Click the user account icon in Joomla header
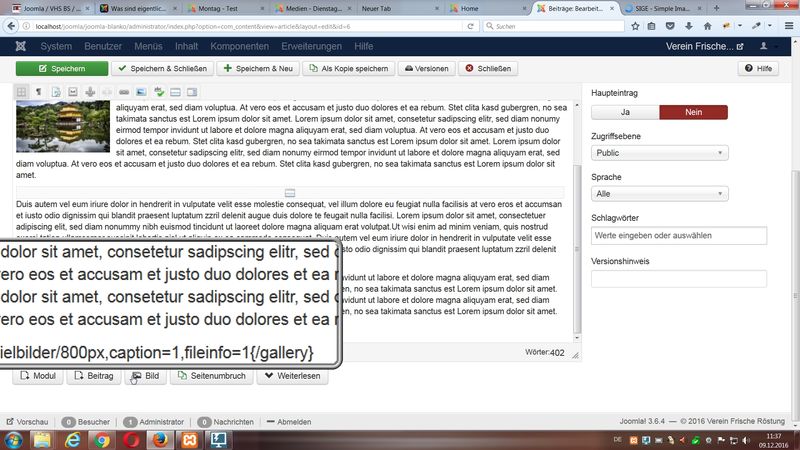Image resolution: width=800 pixels, height=450 pixels. (764, 46)
